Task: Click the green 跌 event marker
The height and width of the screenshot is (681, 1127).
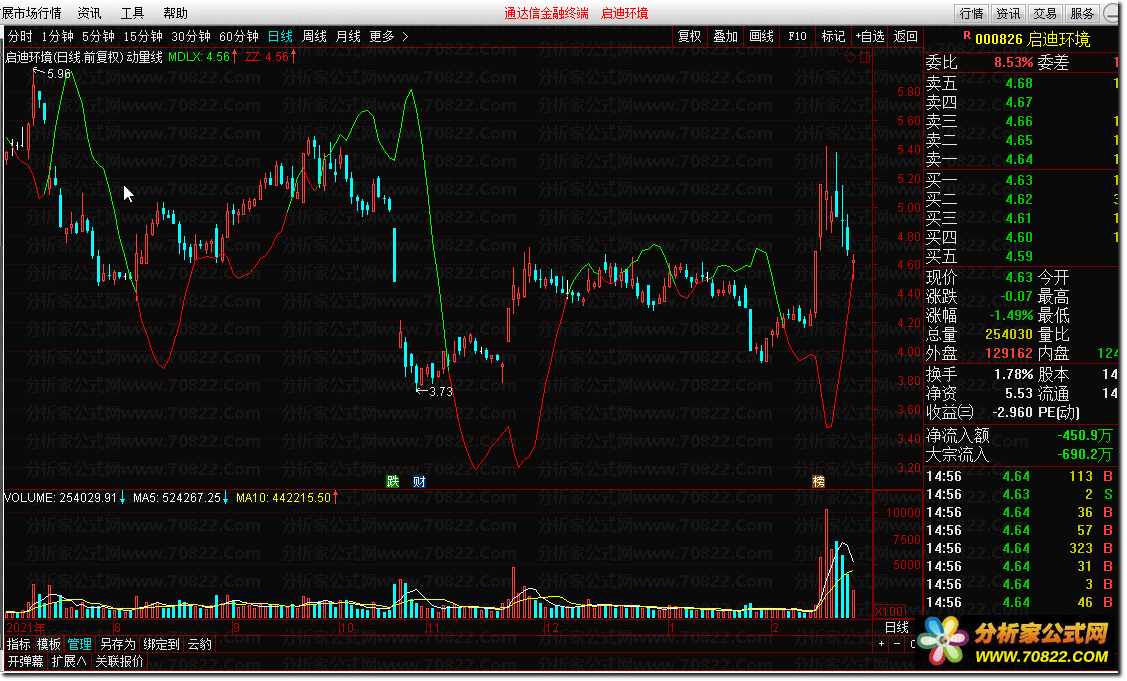Action: coord(392,481)
